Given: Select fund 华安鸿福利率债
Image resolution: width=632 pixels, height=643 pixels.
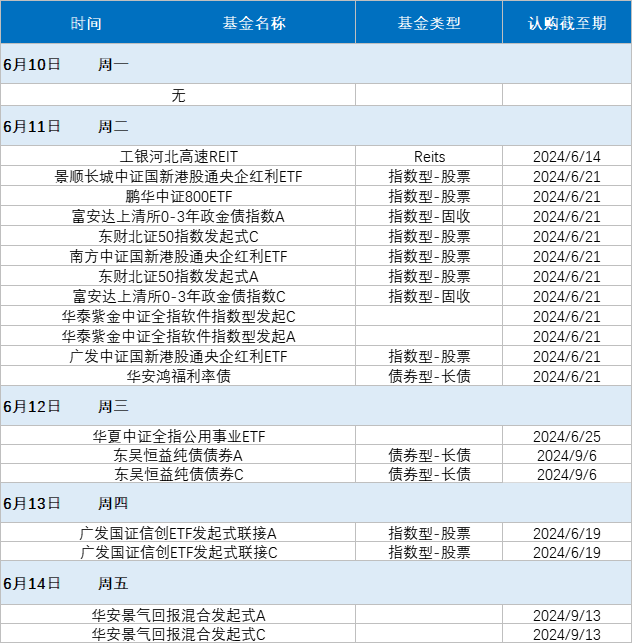Looking at the screenshot, I should [x=178, y=376].
